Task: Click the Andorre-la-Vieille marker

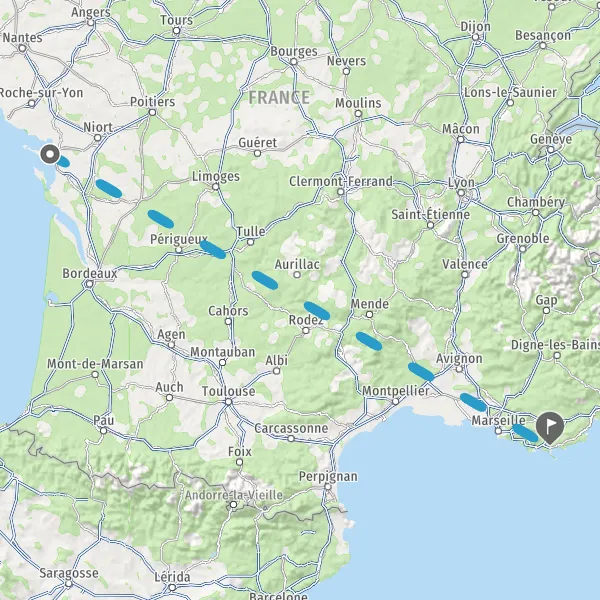Action: click(233, 505)
